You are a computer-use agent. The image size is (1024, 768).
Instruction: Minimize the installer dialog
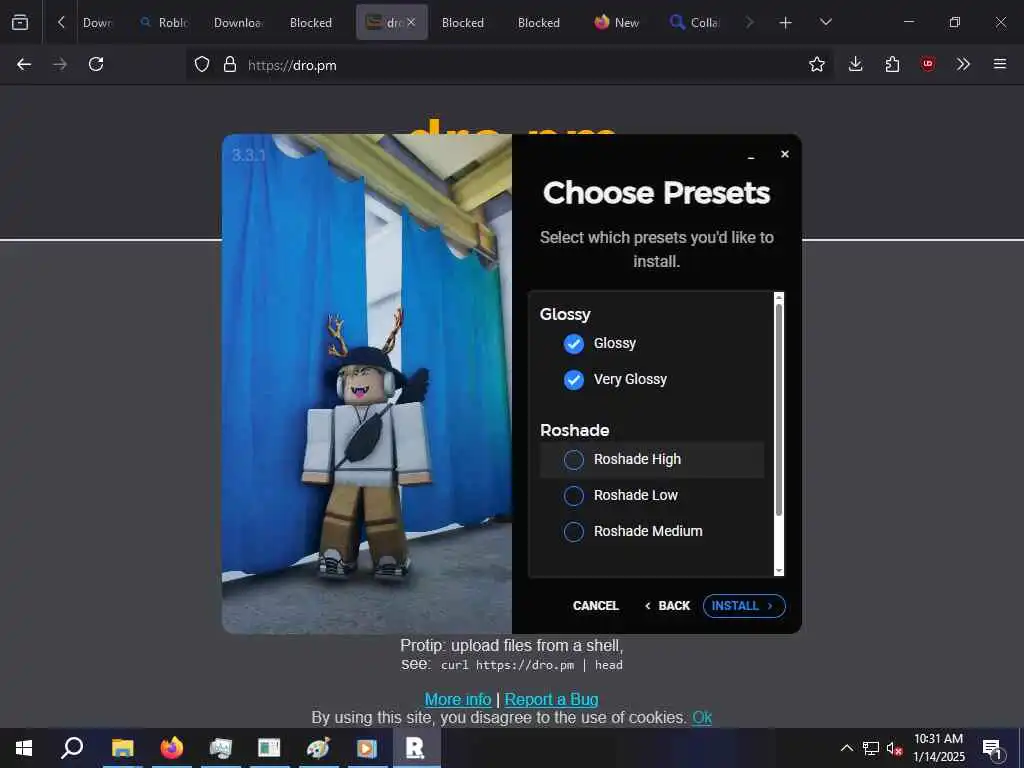point(751,156)
